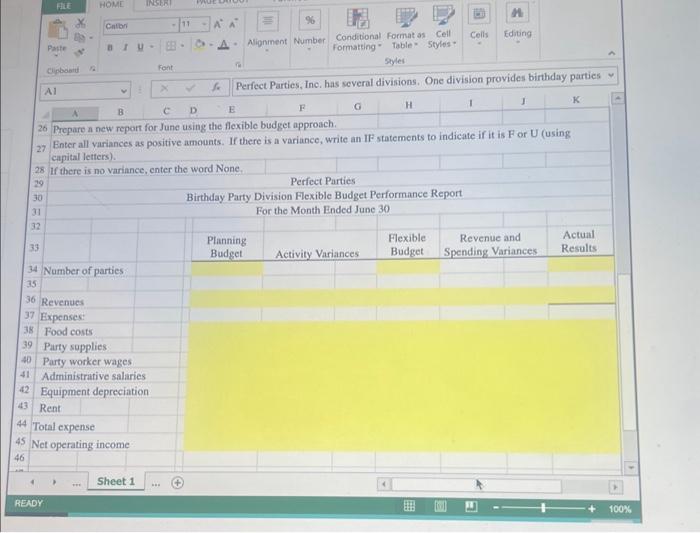Screen dimensions: 700x533
Task: Add a new sheet with plus button
Action: click(x=177, y=483)
